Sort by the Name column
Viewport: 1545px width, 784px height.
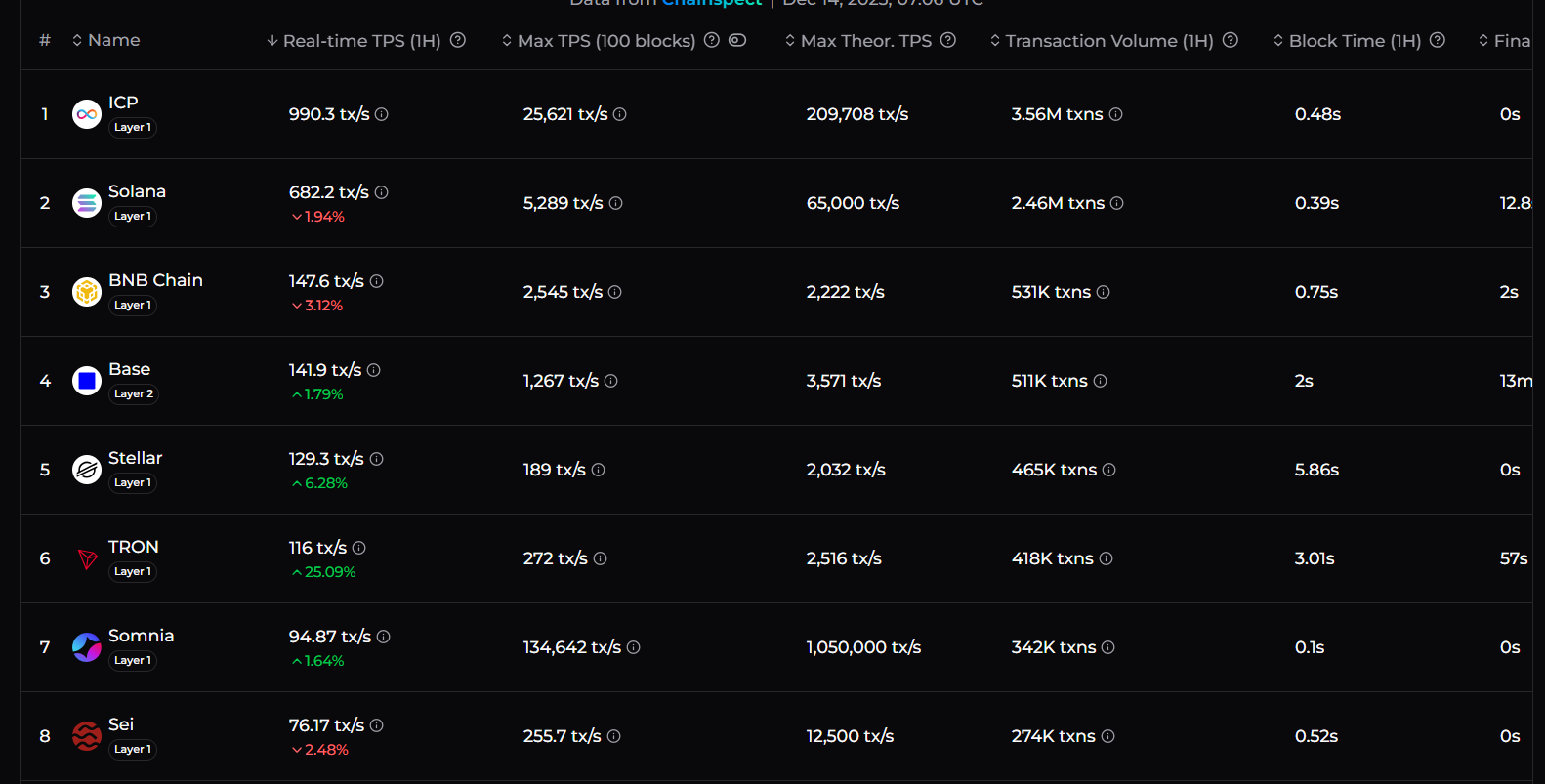(106, 40)
